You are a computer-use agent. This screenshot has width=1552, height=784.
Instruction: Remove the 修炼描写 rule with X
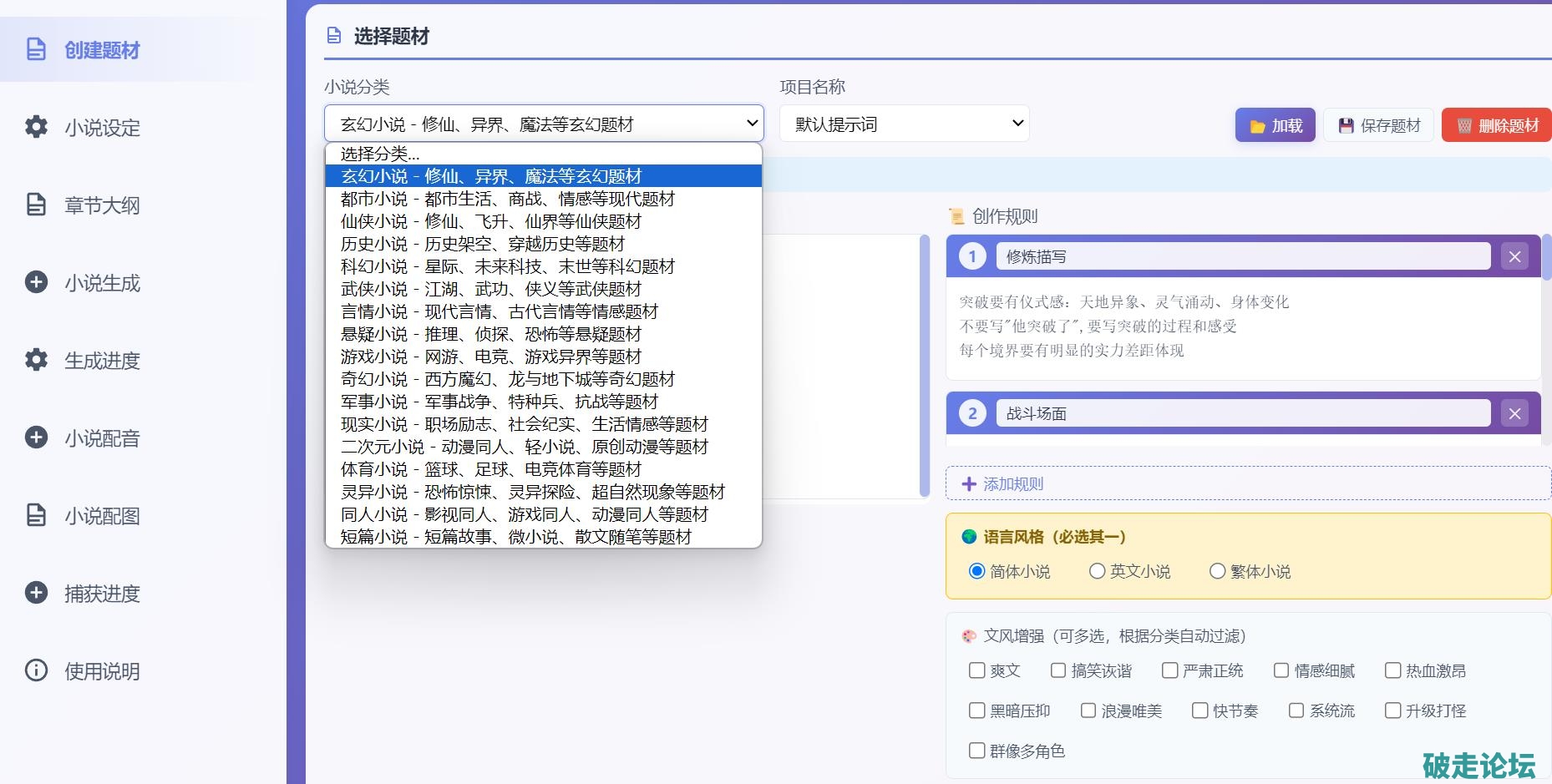pos(1514,256)
